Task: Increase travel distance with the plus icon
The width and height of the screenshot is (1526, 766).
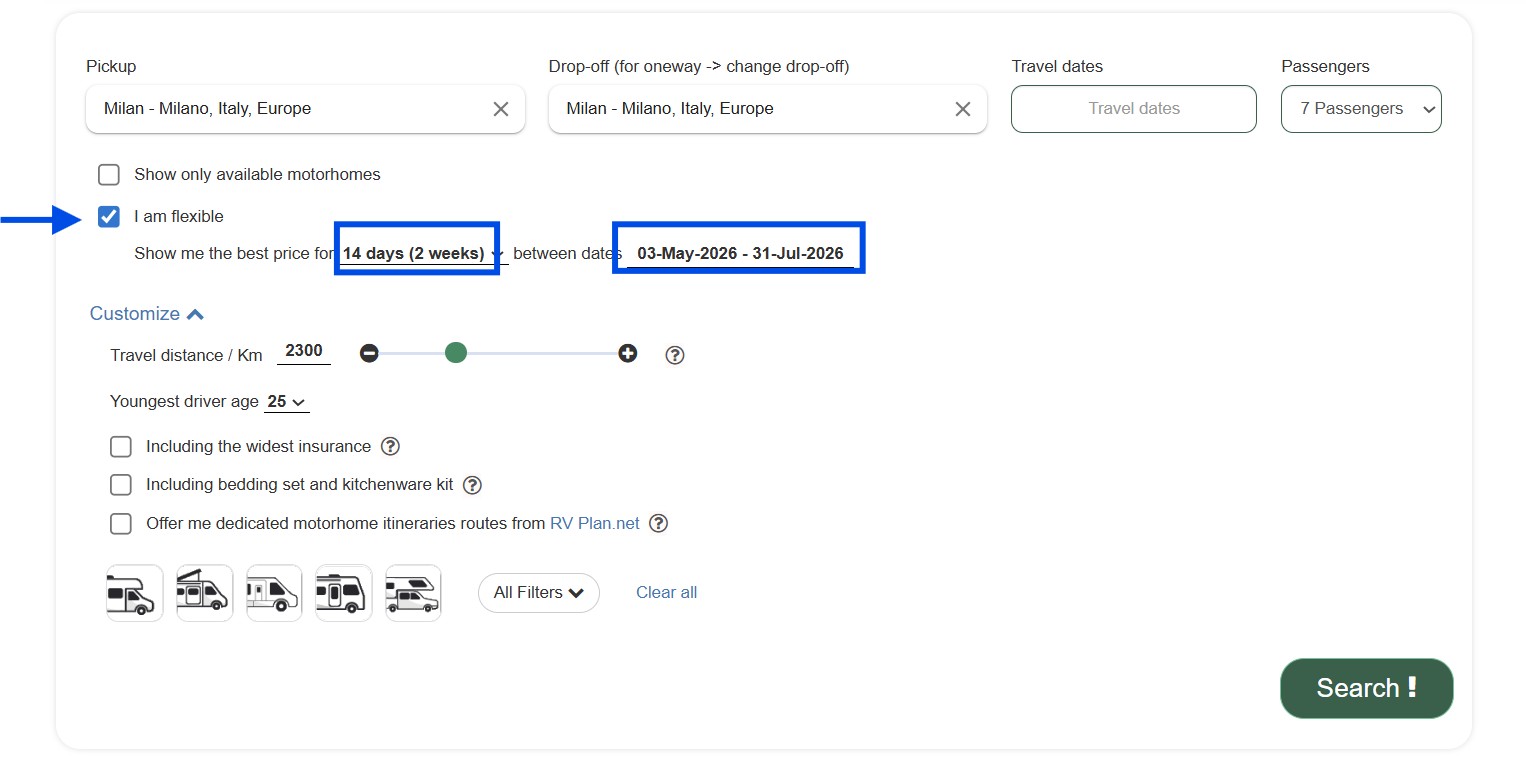Action: pos(627,353)
